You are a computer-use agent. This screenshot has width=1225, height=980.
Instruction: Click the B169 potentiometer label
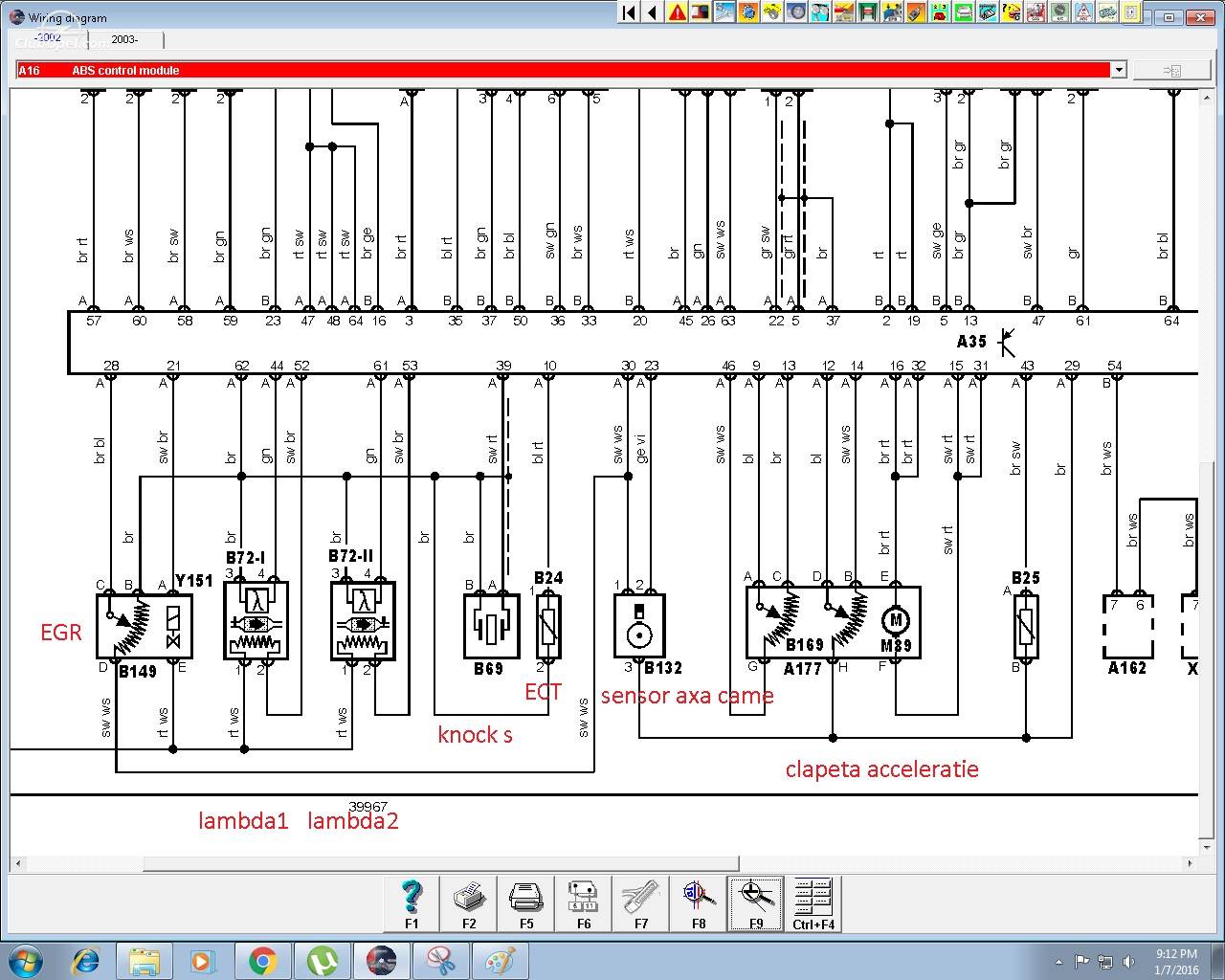tap(805, 646)
